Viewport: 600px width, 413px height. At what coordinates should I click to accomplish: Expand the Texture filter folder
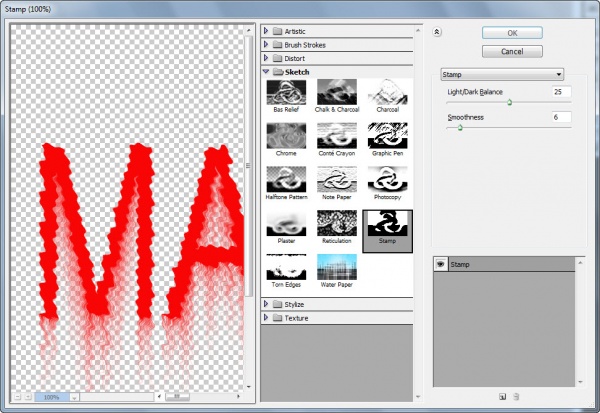pos(266,317)
